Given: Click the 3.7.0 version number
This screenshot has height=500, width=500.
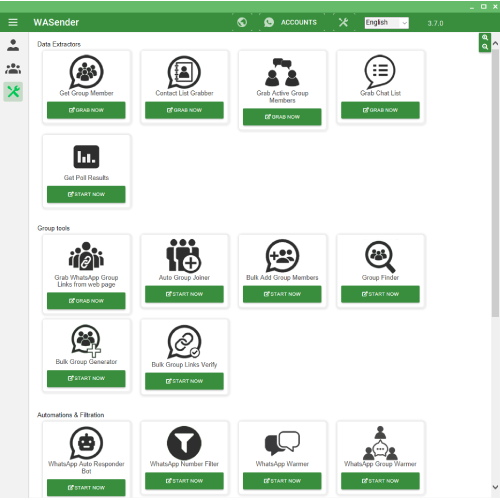Looking at the screenshot, I should tap(435, 23).
